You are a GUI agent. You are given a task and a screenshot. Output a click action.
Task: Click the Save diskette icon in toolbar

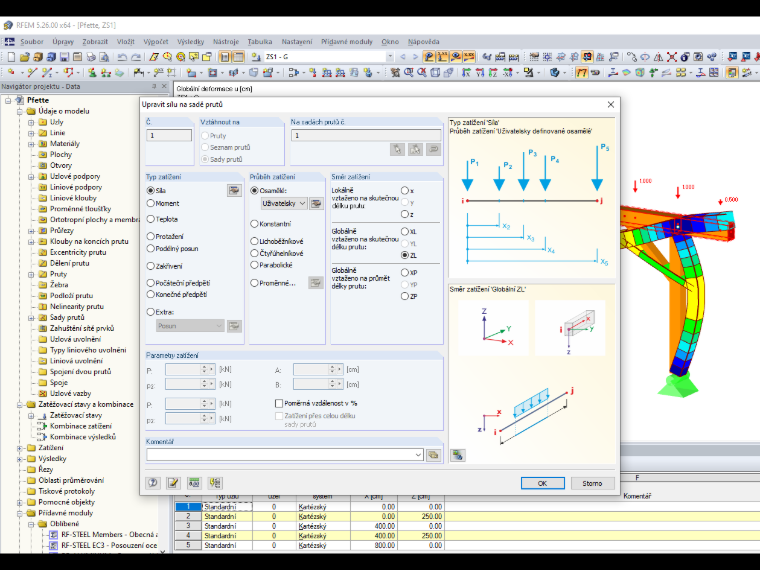[64, 57]
